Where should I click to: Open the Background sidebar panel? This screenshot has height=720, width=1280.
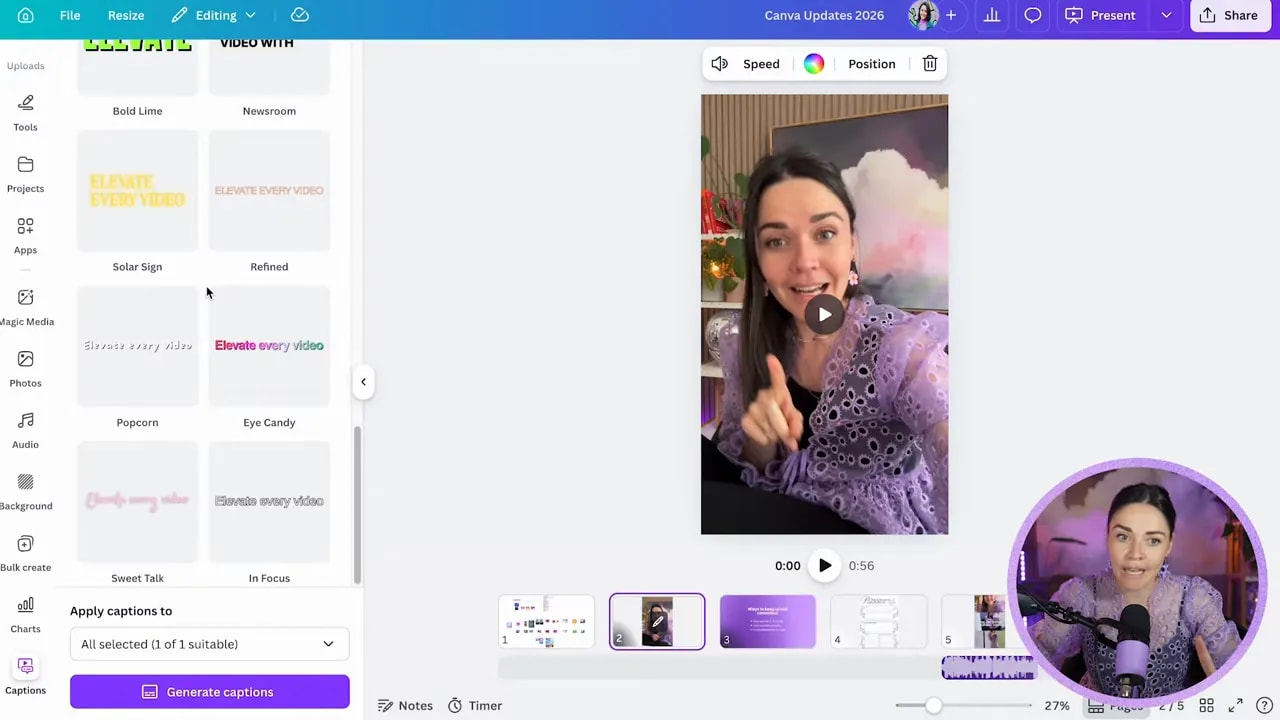[x=26, y=491]
